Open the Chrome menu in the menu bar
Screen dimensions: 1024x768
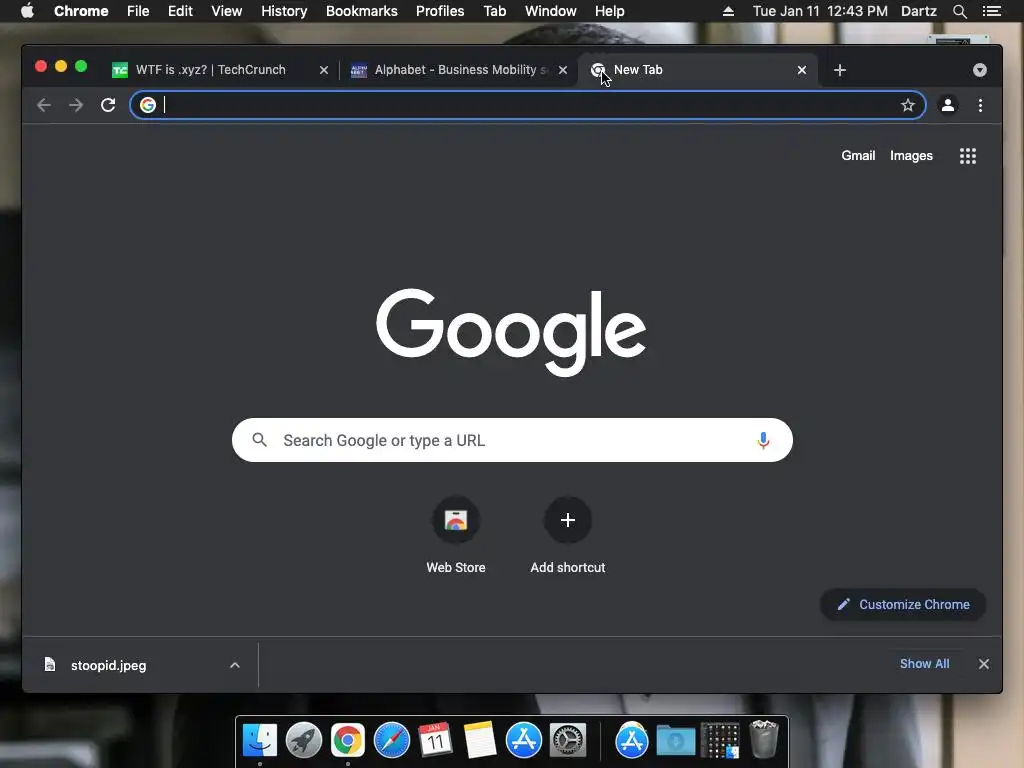pyautogui.click(x=81, y=11)
